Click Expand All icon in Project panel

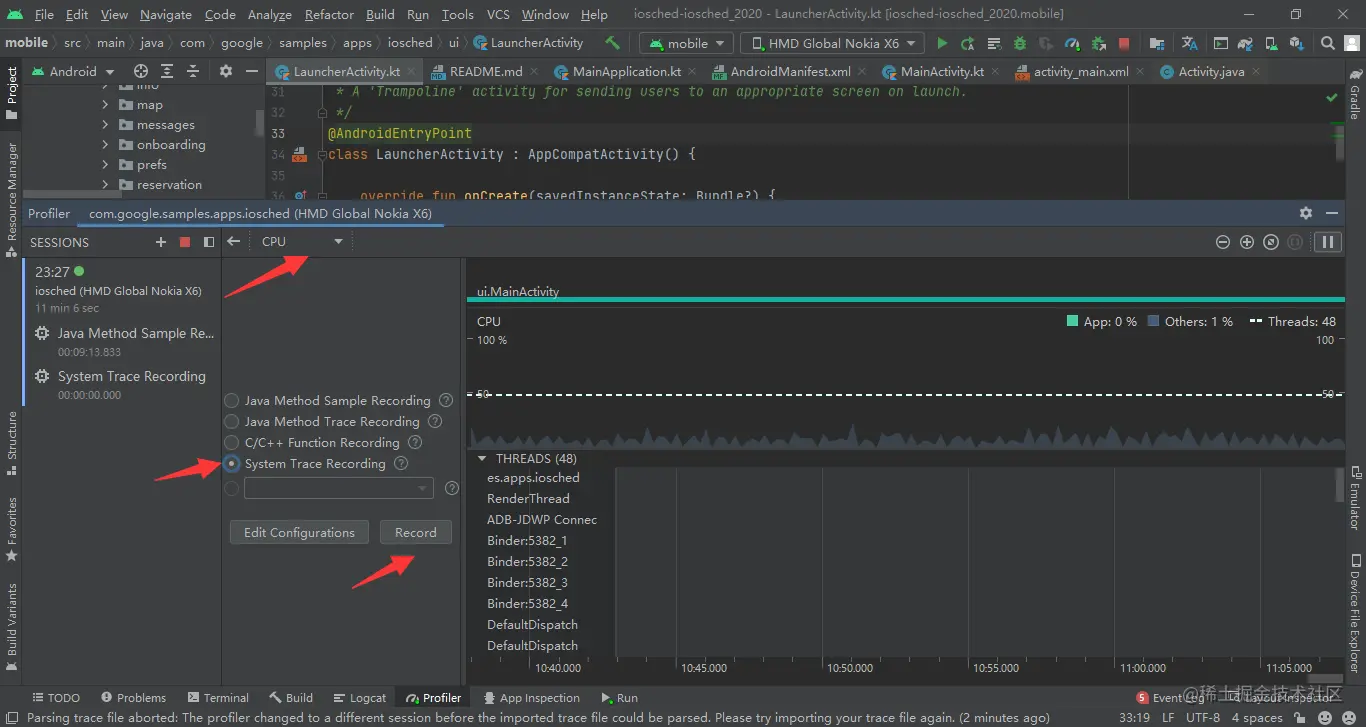tap(167, 71)
